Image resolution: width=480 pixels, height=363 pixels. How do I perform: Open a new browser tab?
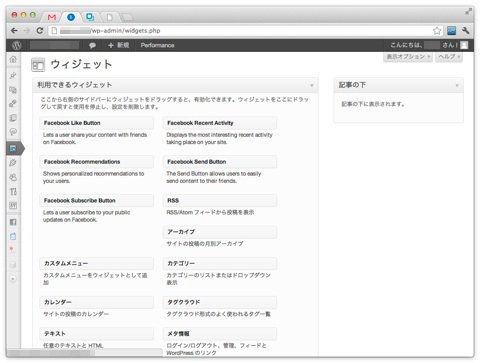tap(127, 17)
